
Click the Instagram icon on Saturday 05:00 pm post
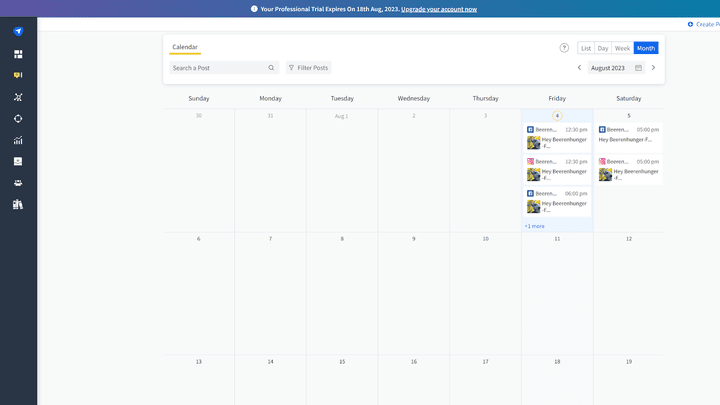pyautogui.click(x=602, y=162)
